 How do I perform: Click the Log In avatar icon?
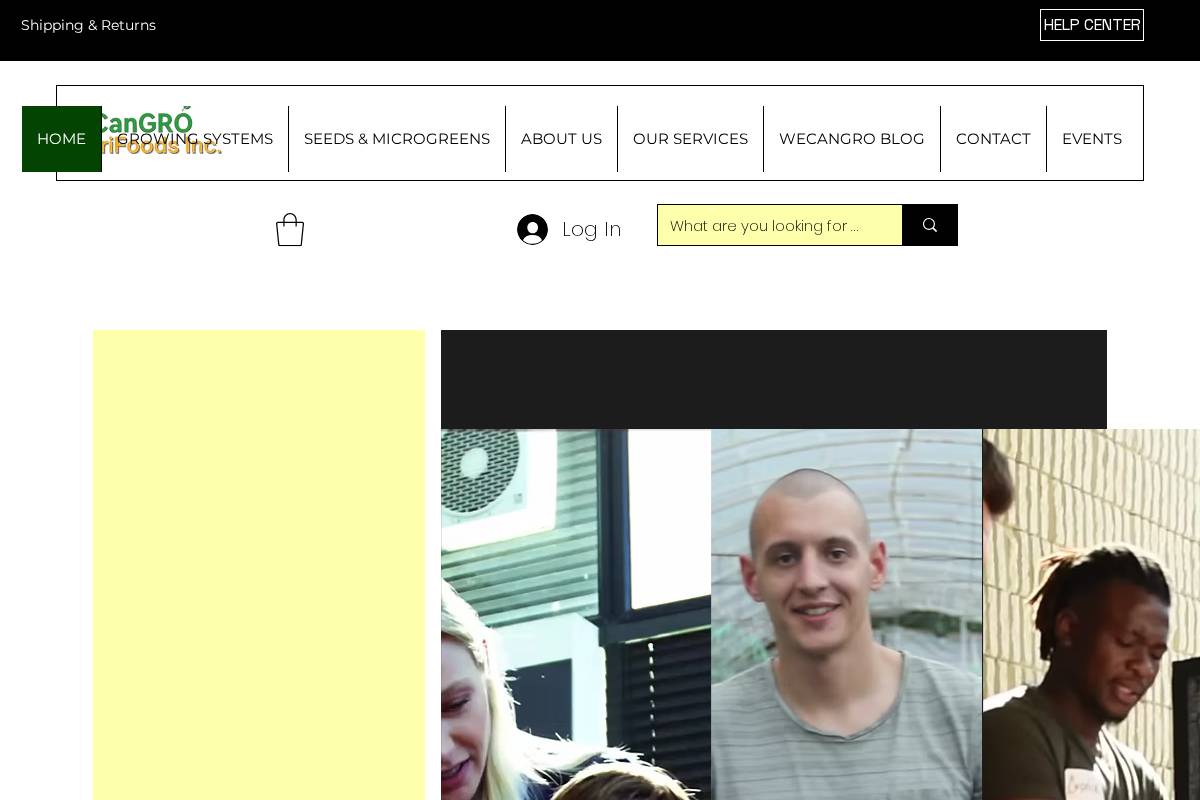click(532, 229)
